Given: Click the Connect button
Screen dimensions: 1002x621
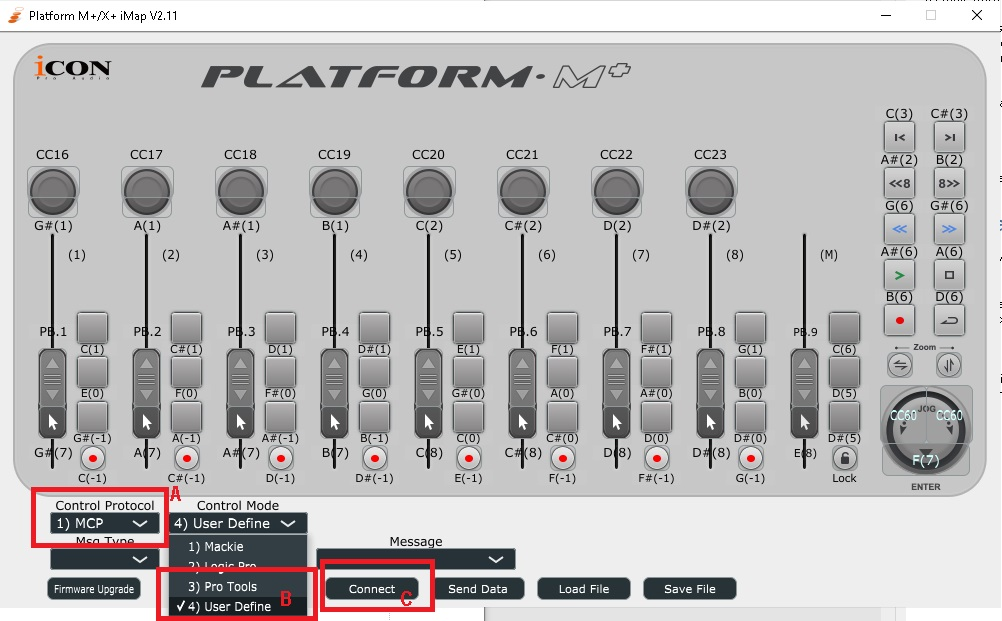Looking at the screenshot, I should pyautogui.click(x=372, y=589).
